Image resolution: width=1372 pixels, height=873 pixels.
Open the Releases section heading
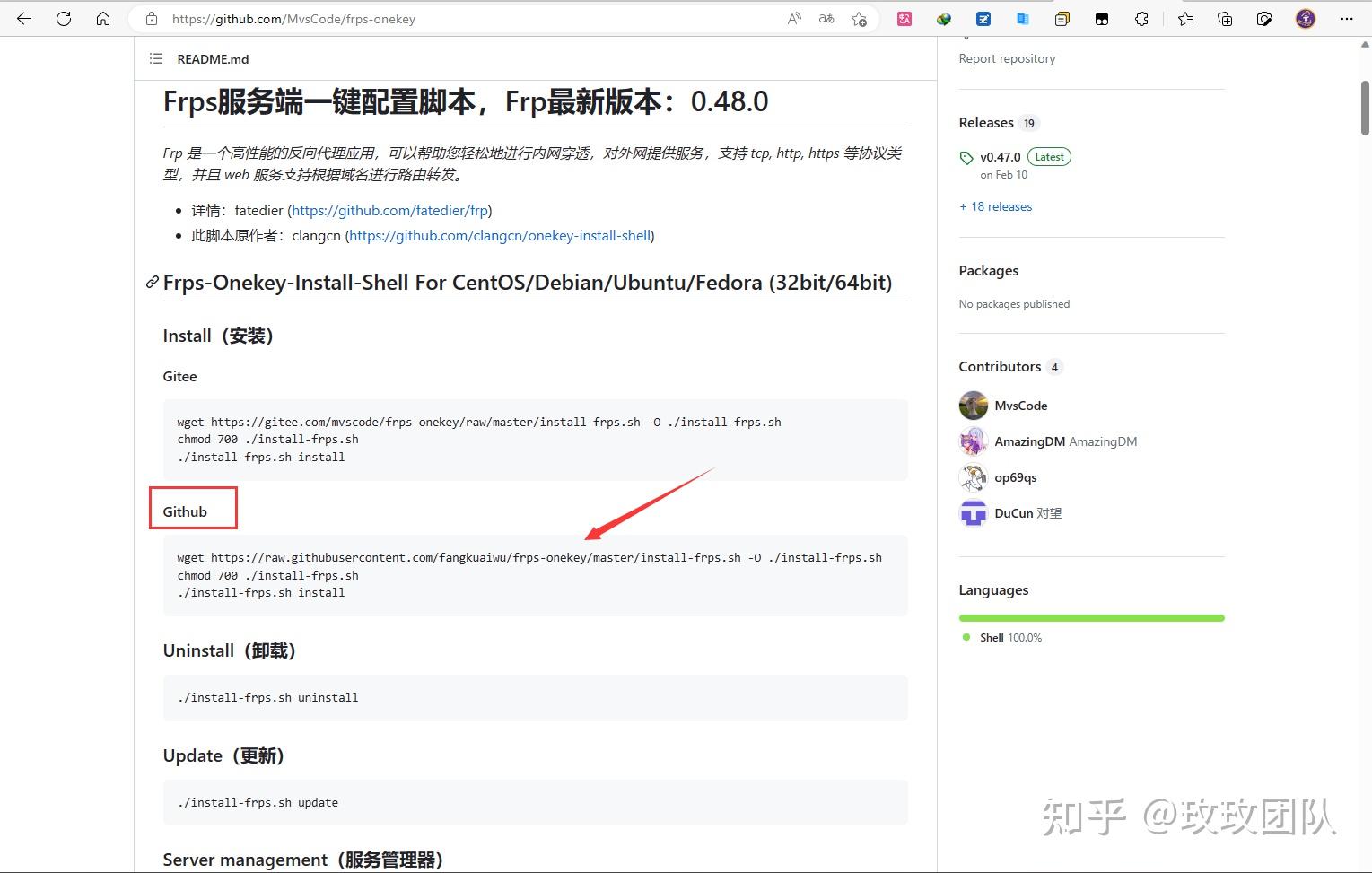click(986, 123)
